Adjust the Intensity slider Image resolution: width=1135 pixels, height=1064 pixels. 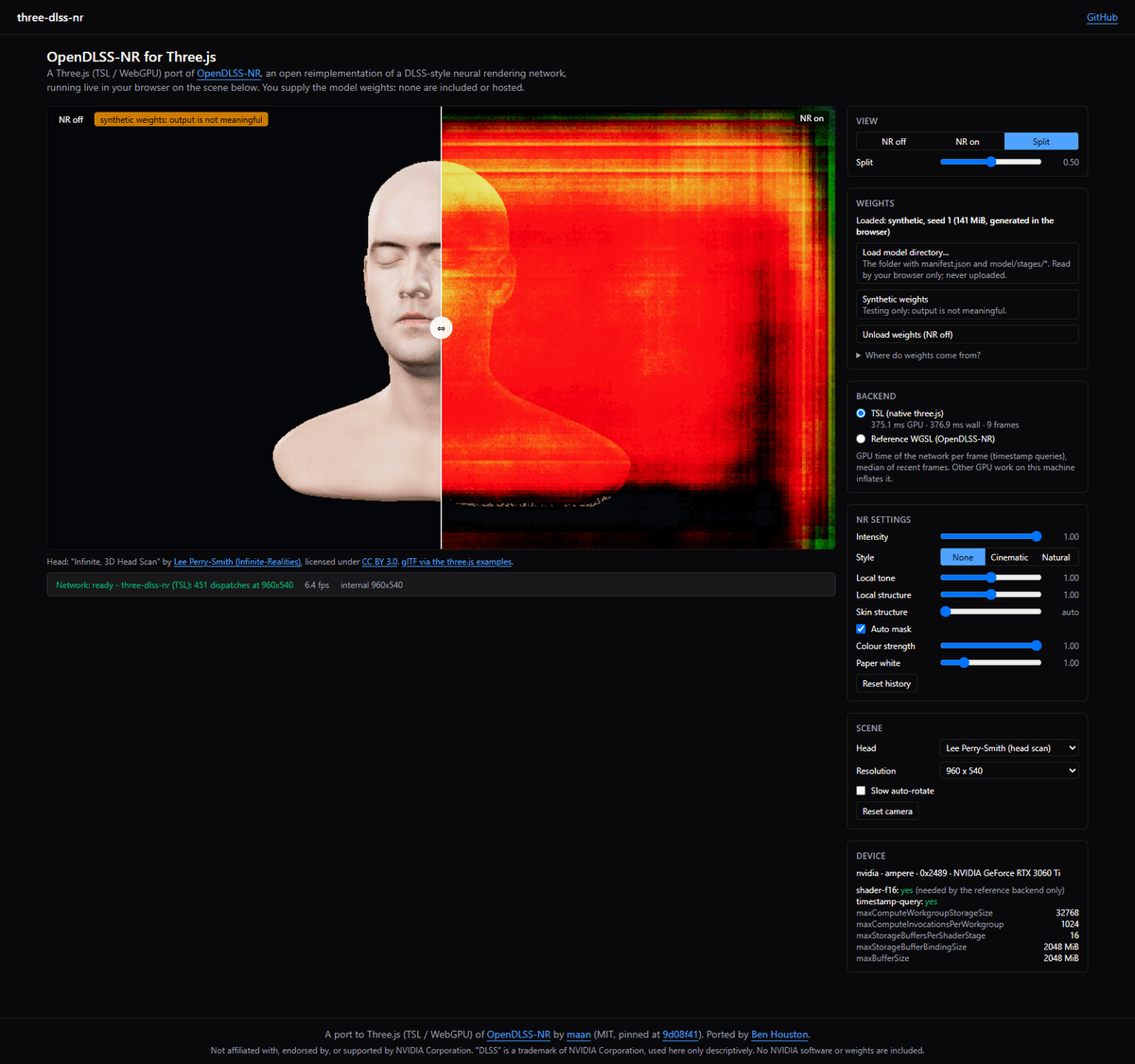click(990, 536)
